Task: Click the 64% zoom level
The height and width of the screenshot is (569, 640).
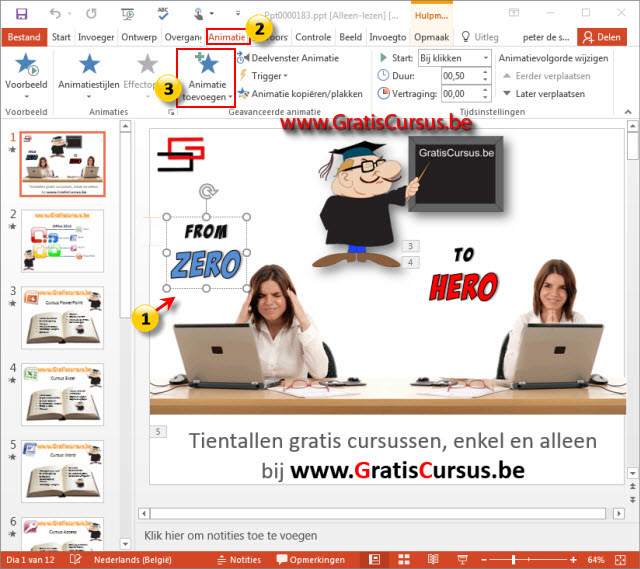Action: 596,560
